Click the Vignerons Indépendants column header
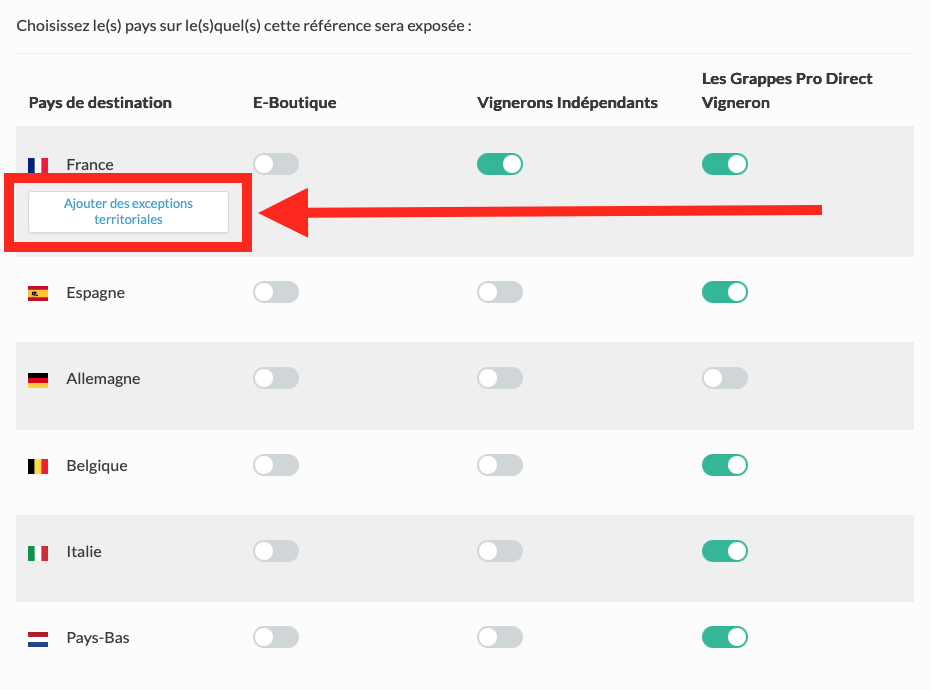Image resolution: width=931 pixels, height=690 pixels. [x=567, y=103]
